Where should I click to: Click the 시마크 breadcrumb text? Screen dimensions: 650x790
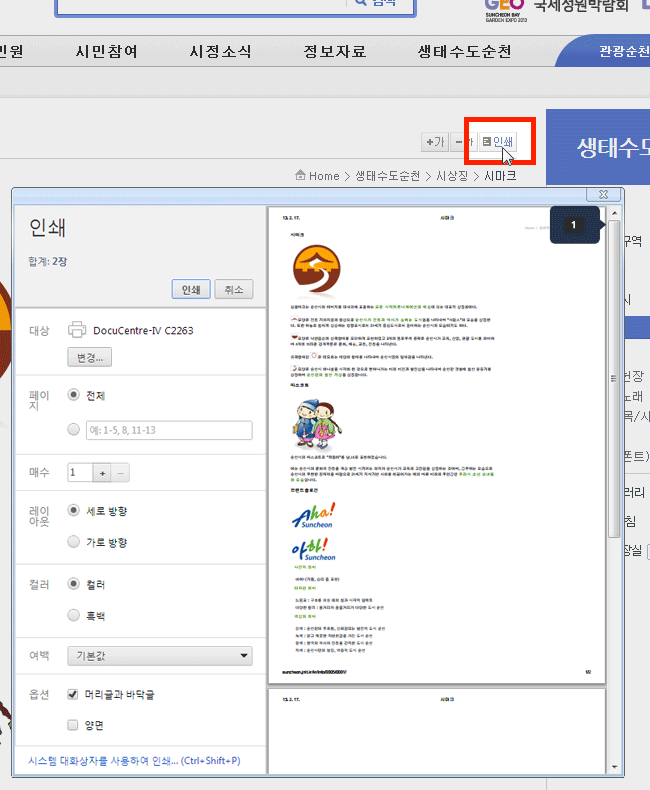(x=500, y=176)
